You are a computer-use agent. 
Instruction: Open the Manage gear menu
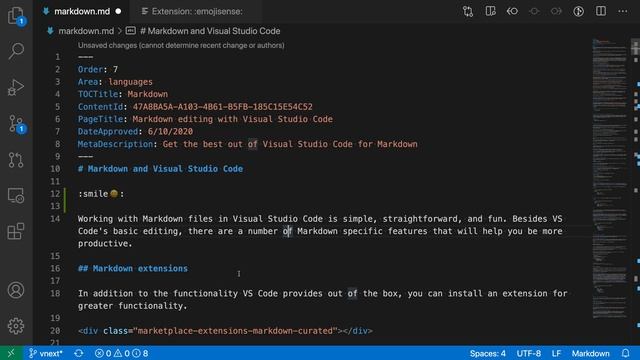[x=16, y=326]
